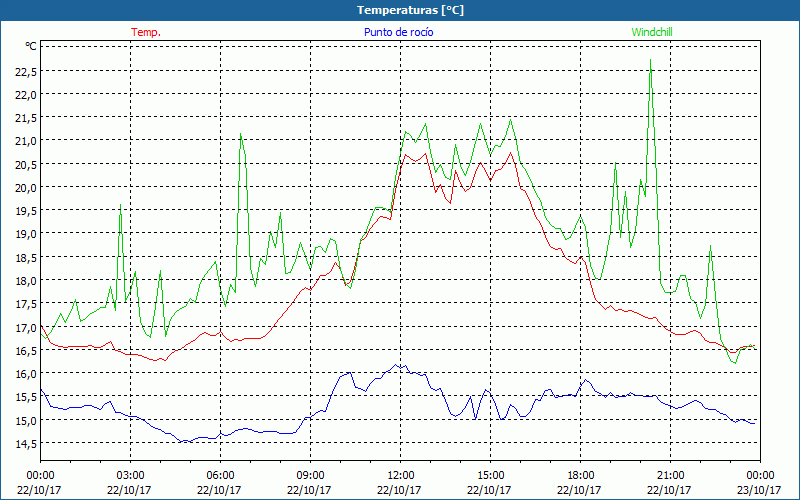The height and width of the screenshot is (500, 800).
Task: Click the 15,5 y-axis value
Action: (x=26, y=397)
